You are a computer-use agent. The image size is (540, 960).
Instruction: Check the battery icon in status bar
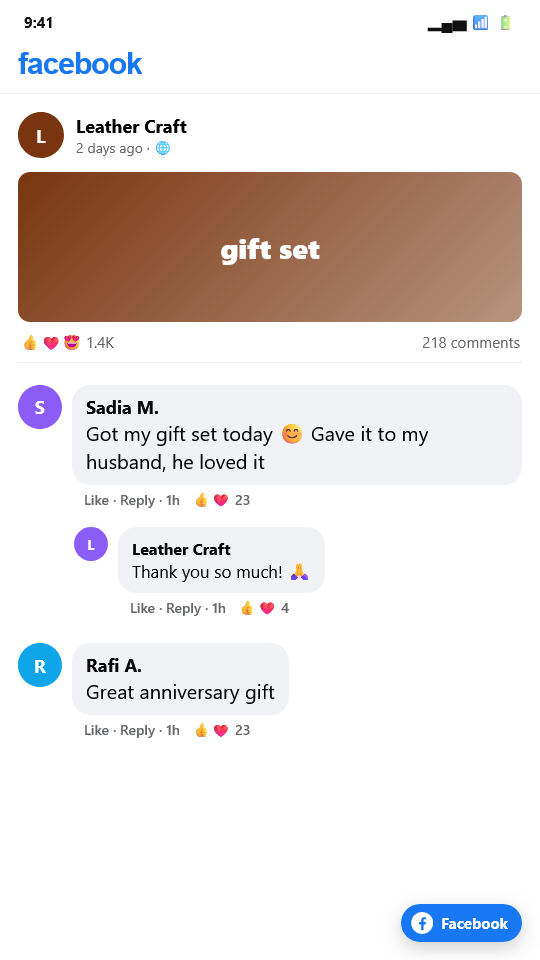(505, 23)
